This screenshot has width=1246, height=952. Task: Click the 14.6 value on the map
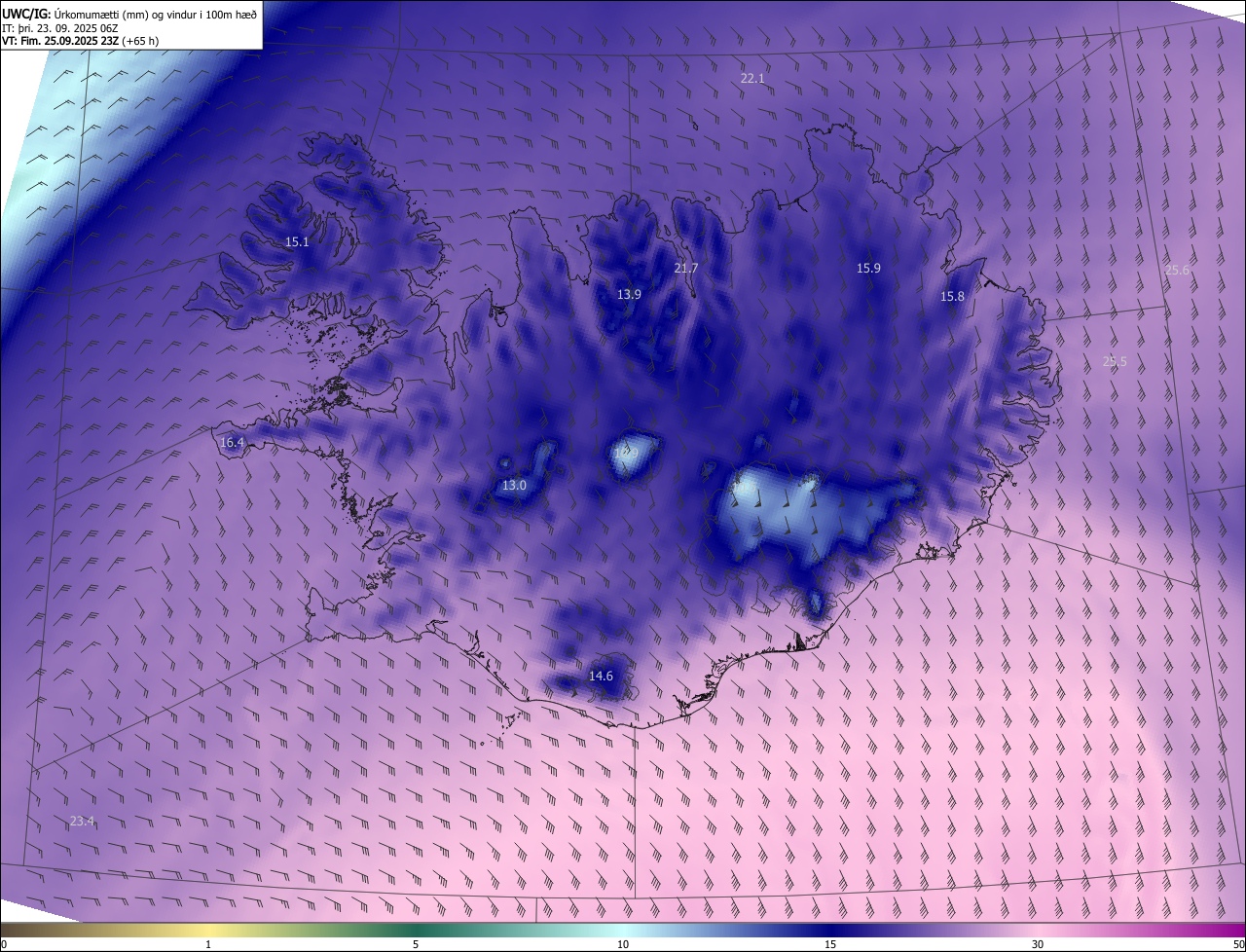601,676
